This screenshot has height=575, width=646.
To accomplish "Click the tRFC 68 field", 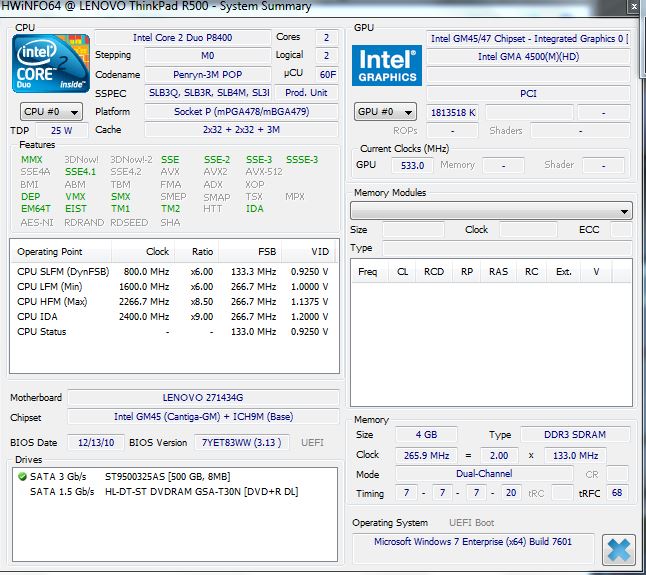I will (x=617, y=493).
